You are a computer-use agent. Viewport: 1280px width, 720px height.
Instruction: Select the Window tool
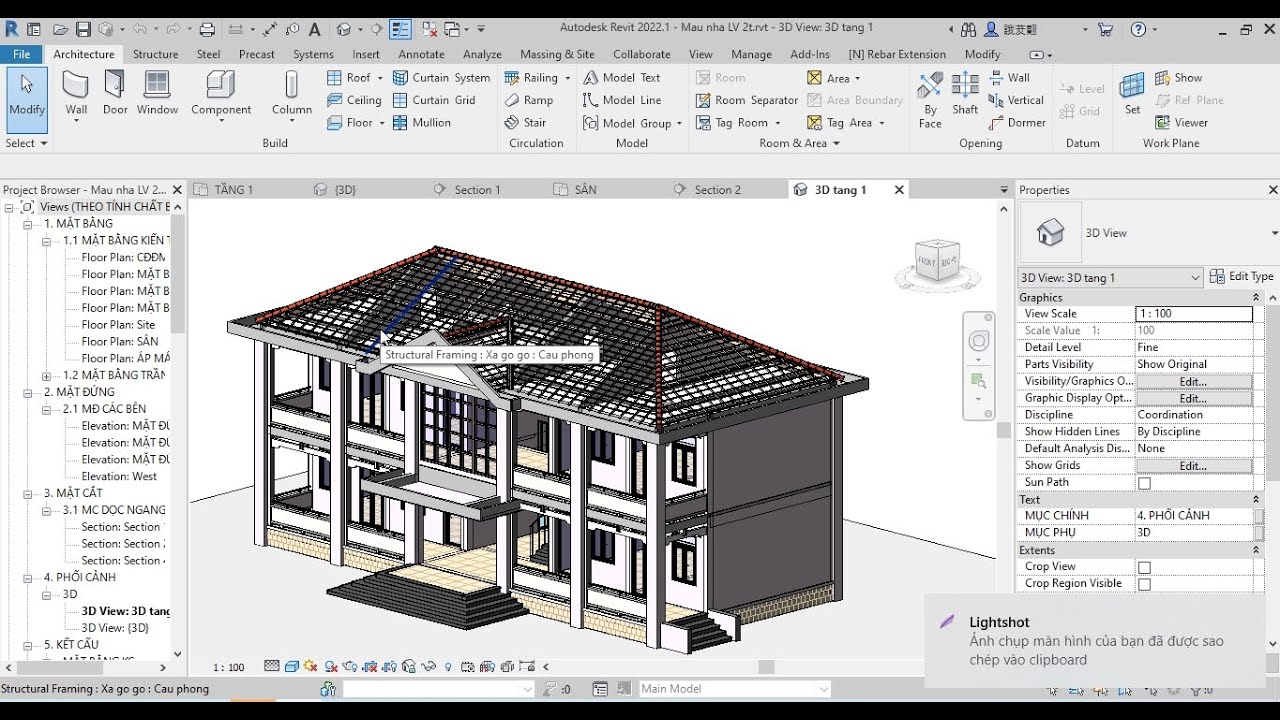157,94
